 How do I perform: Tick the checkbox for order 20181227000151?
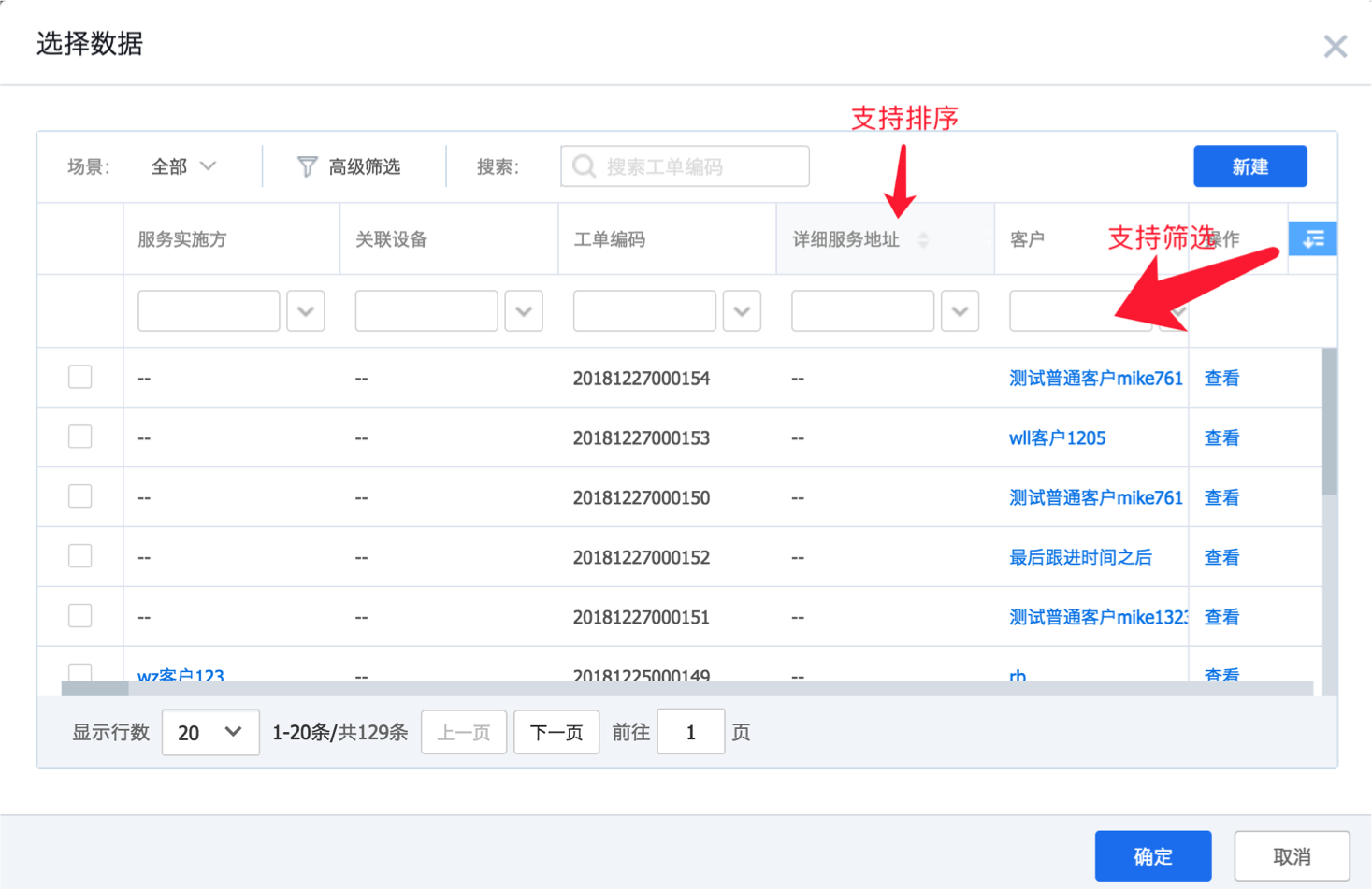coord(80,616)
